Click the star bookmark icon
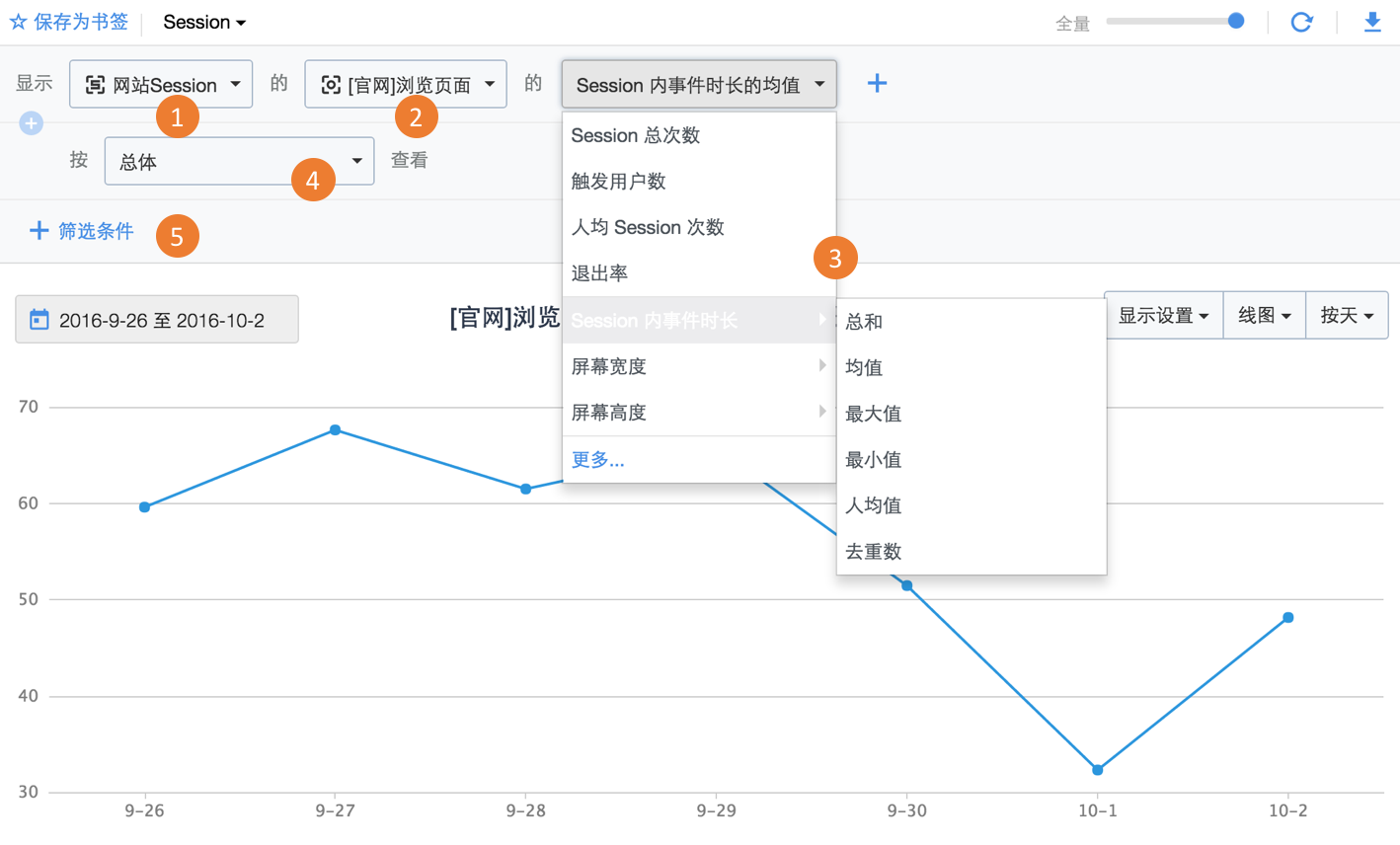The image size is (1400, 845). (18, 22)
